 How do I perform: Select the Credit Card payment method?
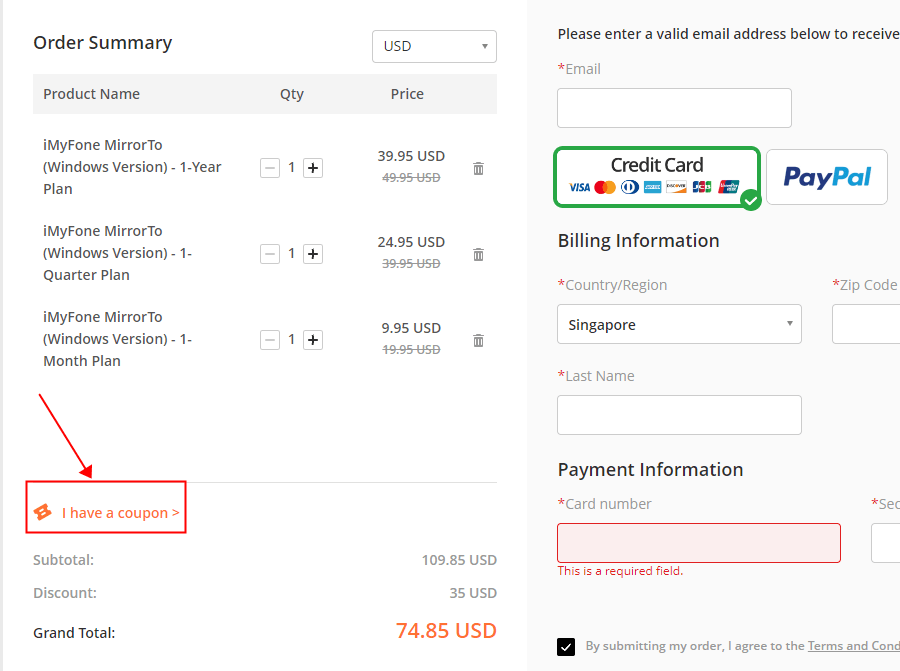click(x=657, y=177)
